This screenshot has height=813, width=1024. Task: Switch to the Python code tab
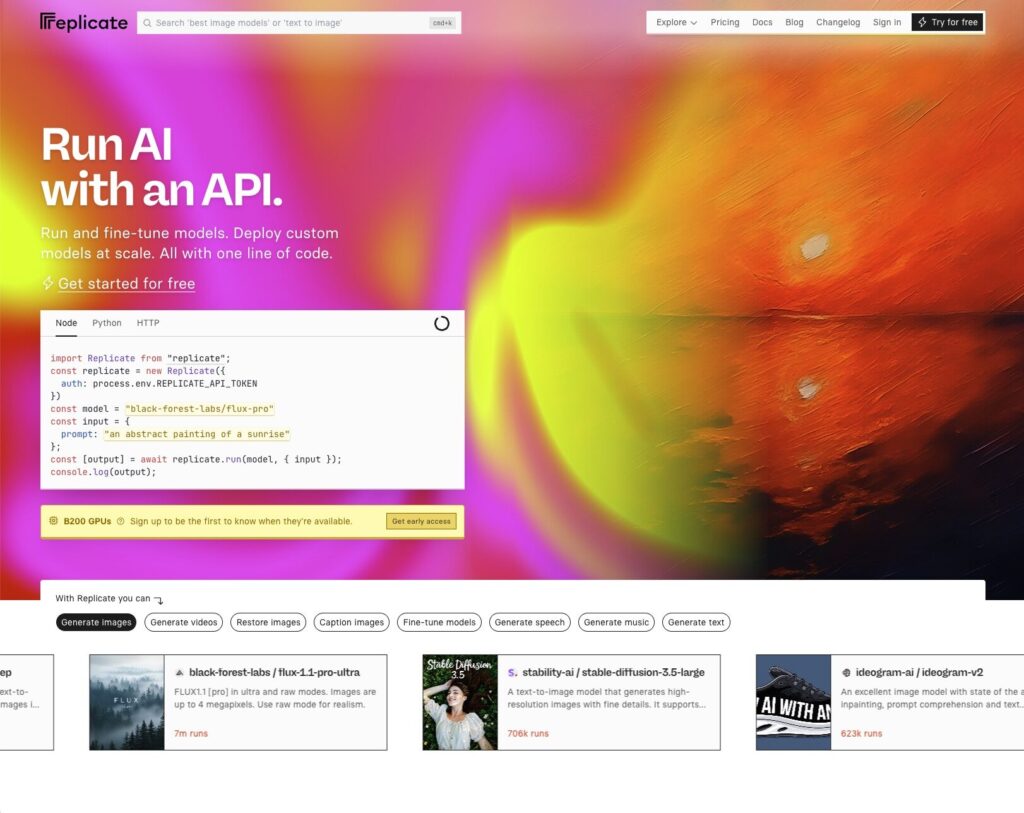point(106,323)
